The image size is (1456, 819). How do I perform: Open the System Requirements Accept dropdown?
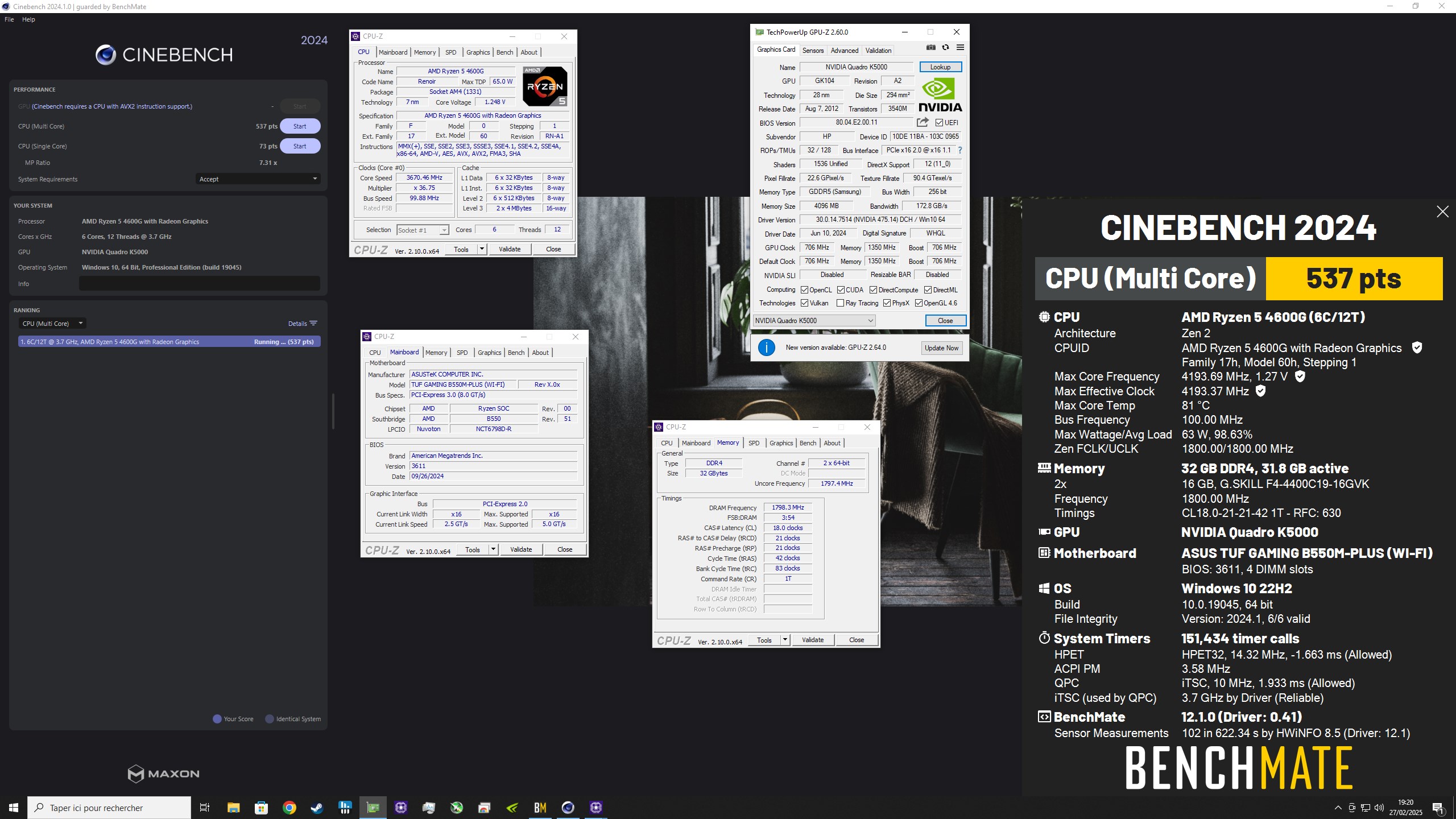pos(258,179)
